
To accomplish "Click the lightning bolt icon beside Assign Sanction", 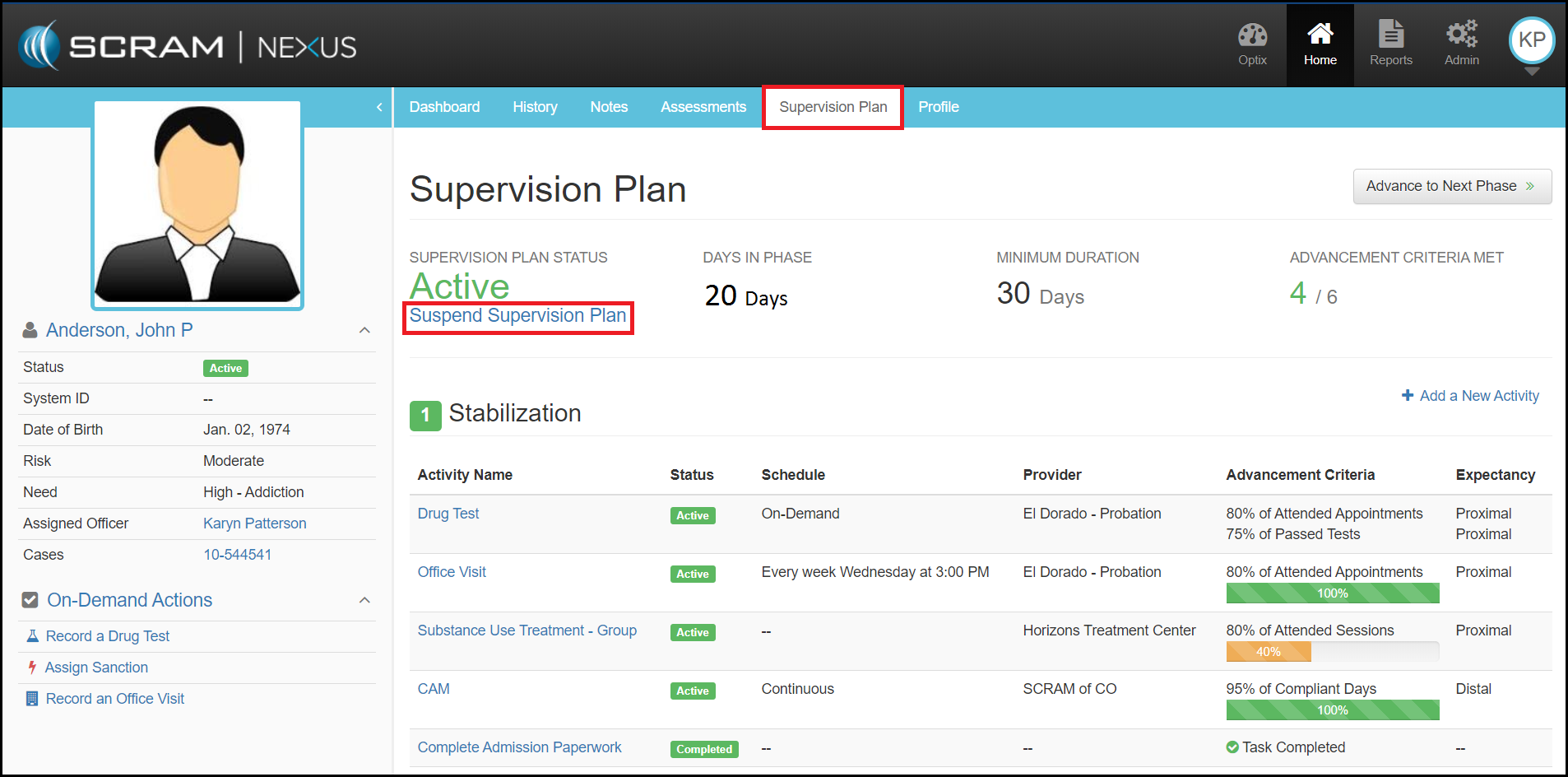I will click(32, 668).
